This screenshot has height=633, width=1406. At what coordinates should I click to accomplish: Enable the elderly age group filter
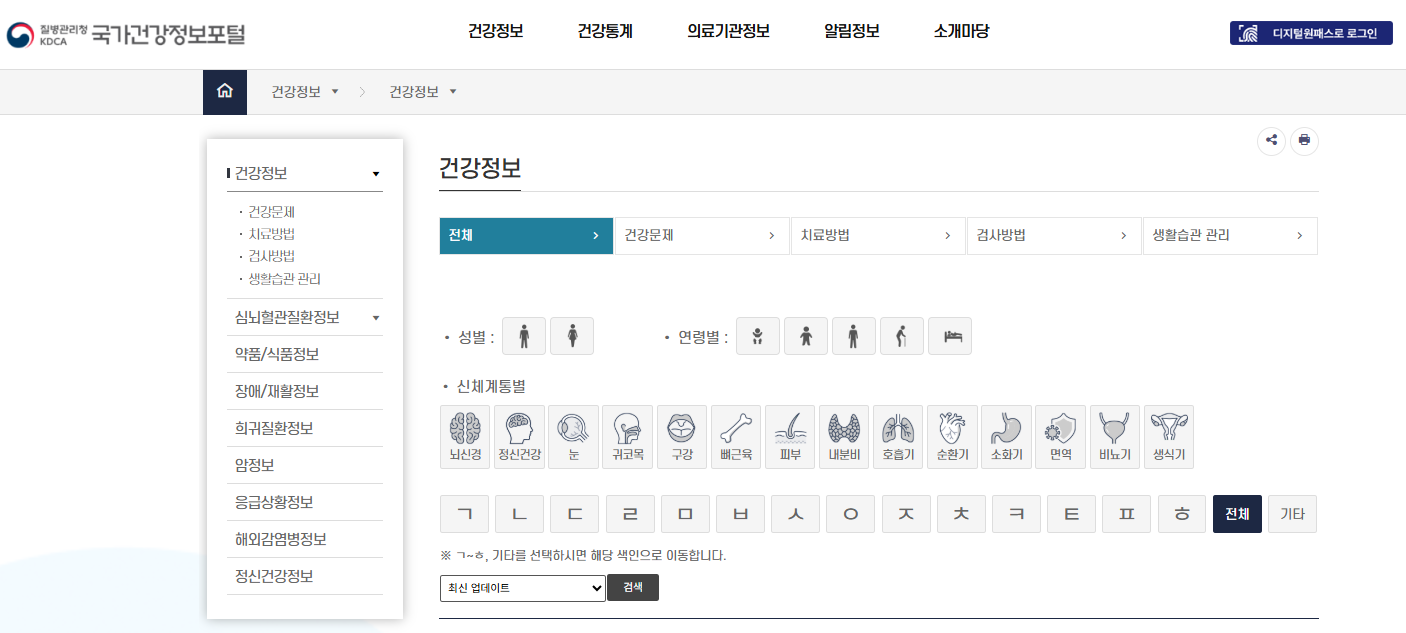(902, 335)
